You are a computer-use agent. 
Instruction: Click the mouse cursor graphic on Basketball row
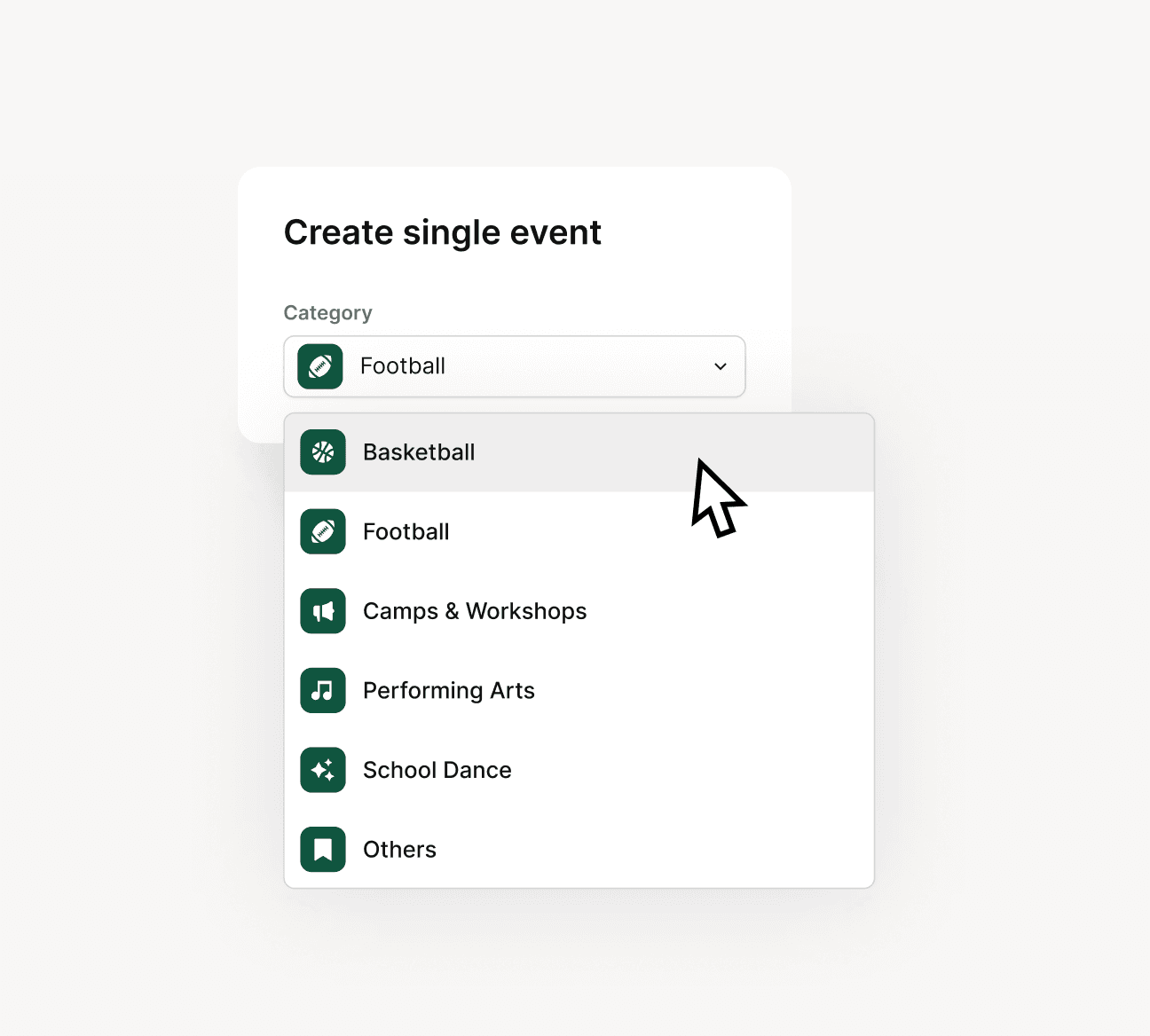pos(717,498)
